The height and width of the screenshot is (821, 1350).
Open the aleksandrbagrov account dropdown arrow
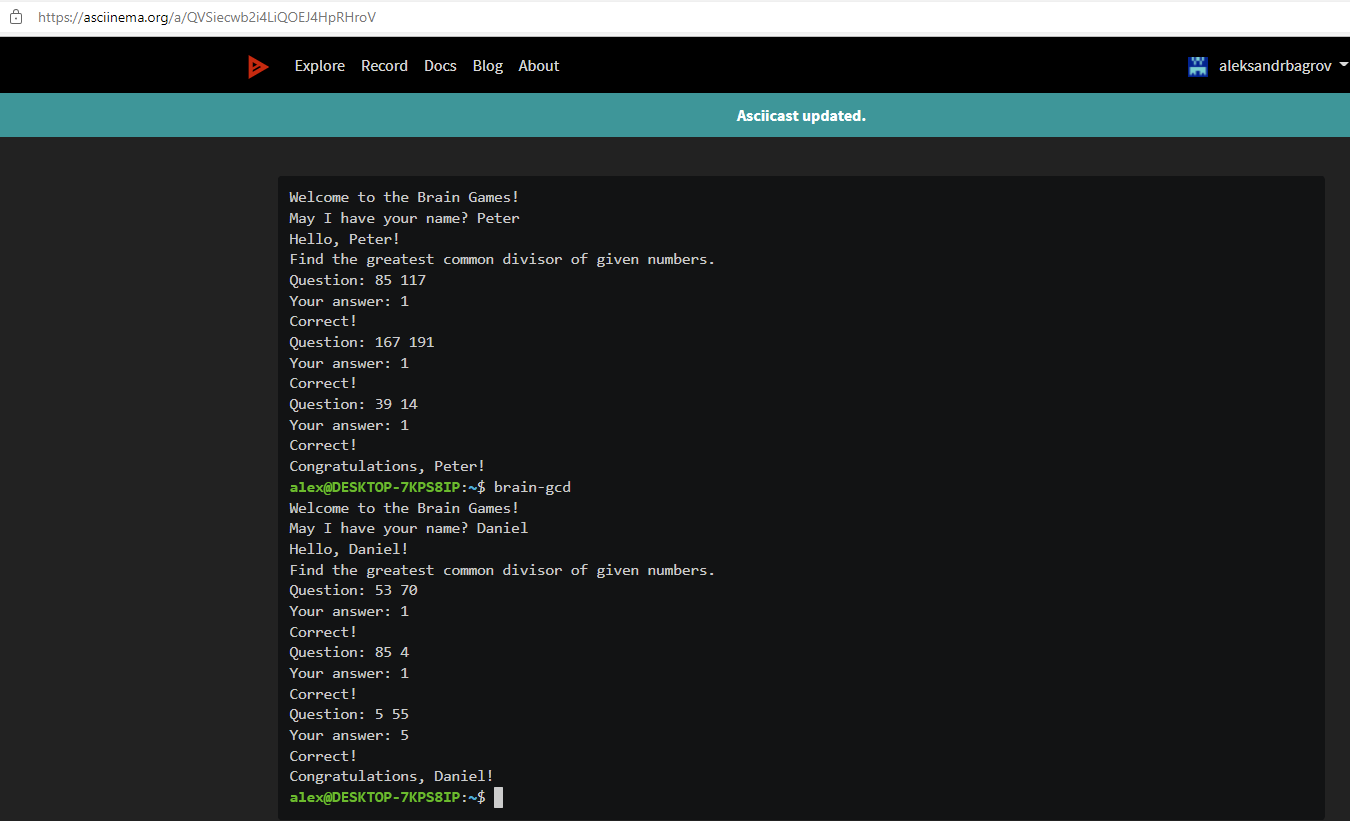coord(1342,65)
